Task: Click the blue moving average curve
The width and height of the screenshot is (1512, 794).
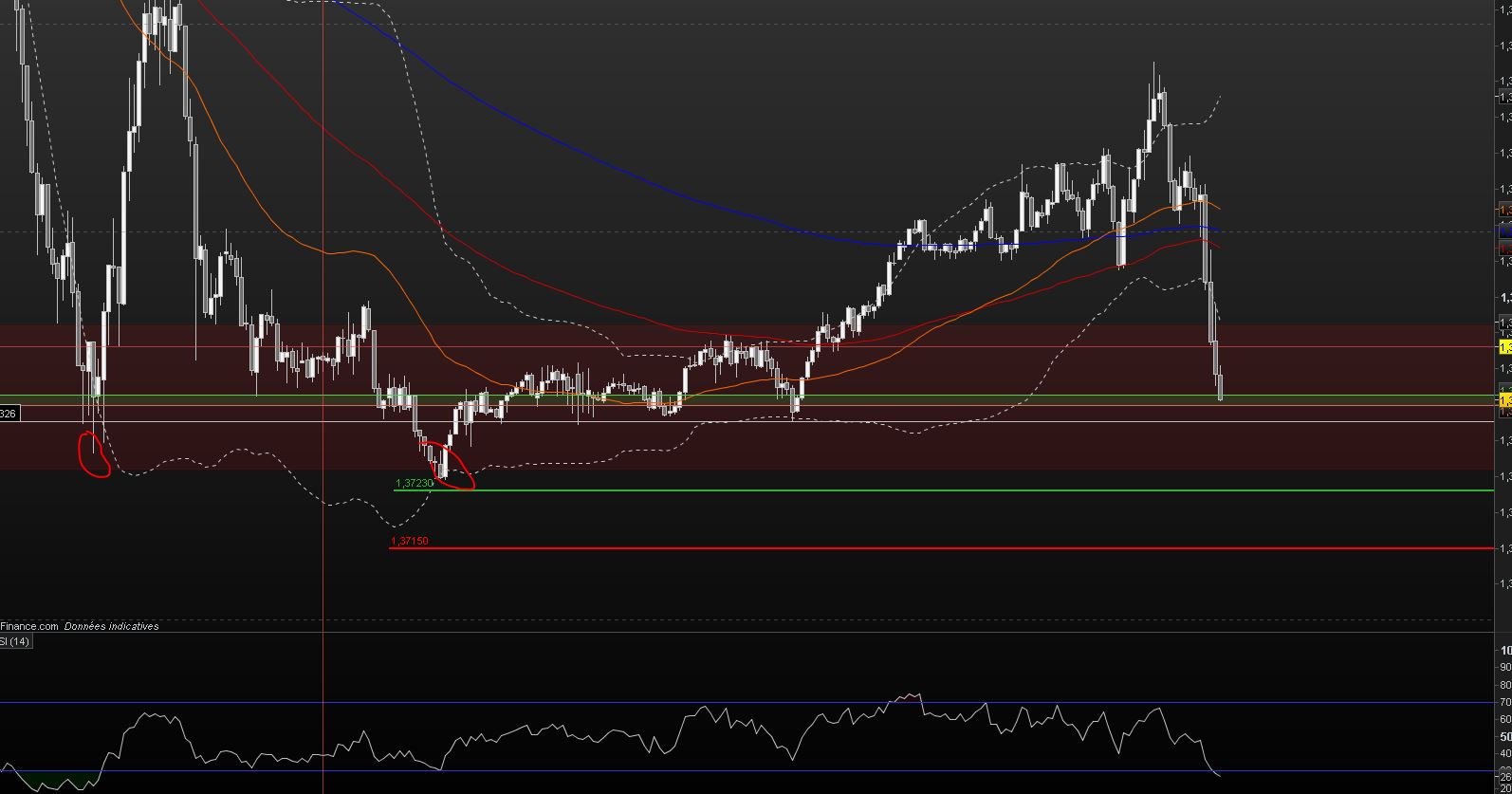Action: point(664,190)
